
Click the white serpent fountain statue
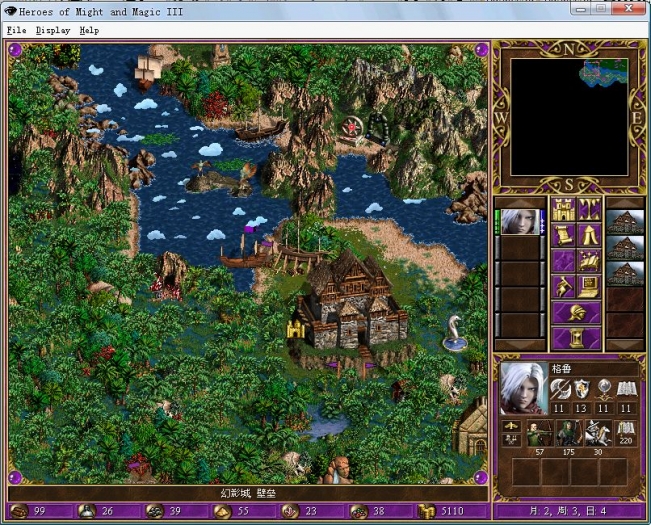coord(455,332)
